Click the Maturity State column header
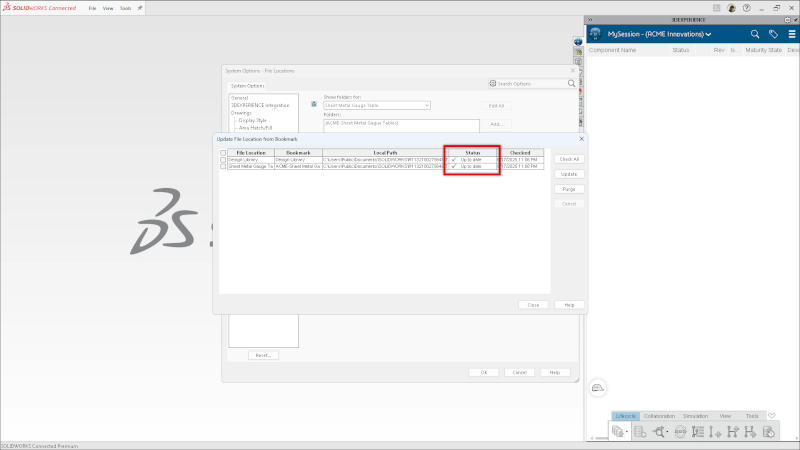This screenshot has width=800, height=450. [763, 50]
